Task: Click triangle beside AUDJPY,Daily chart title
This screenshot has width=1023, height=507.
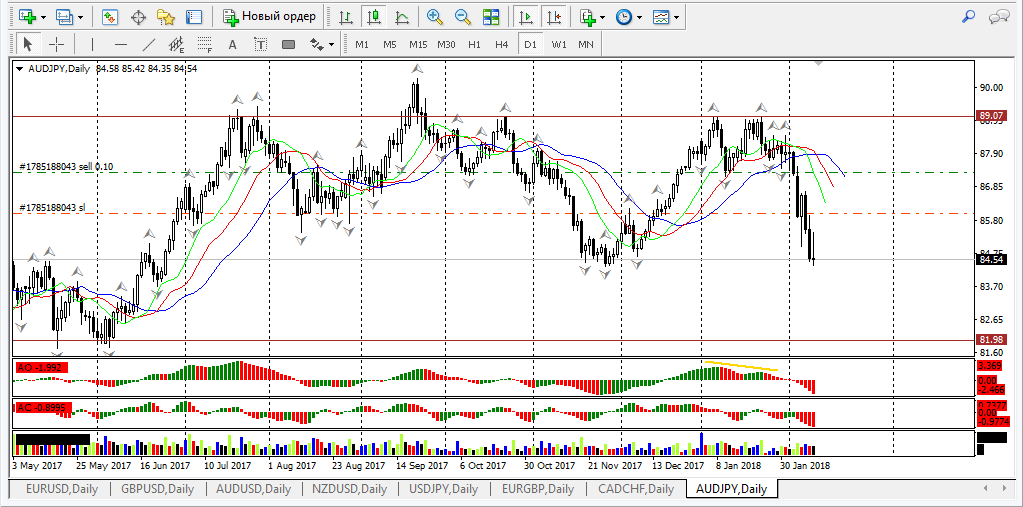Action: tap(20, 68)
